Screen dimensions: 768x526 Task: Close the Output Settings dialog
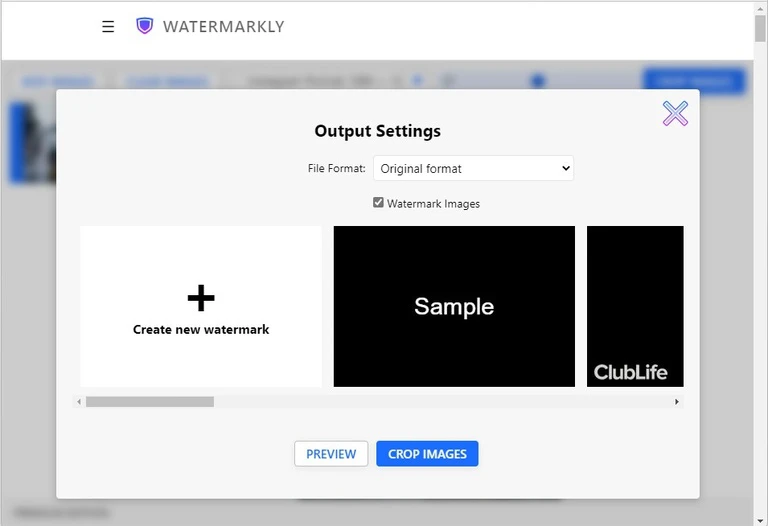(x=675, y=114)
